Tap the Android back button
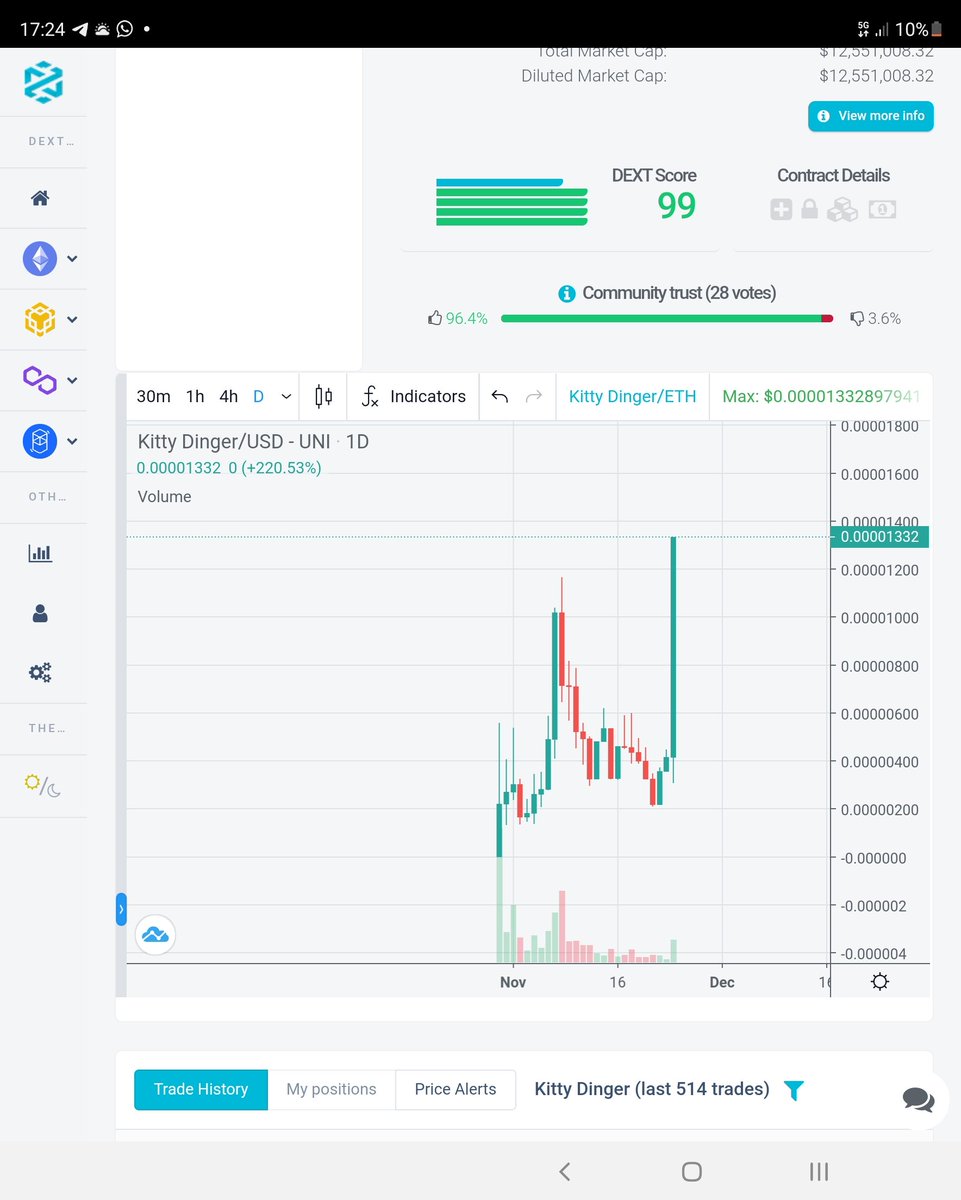This screenshot has width=961, height=1200. coord(565,1171)
